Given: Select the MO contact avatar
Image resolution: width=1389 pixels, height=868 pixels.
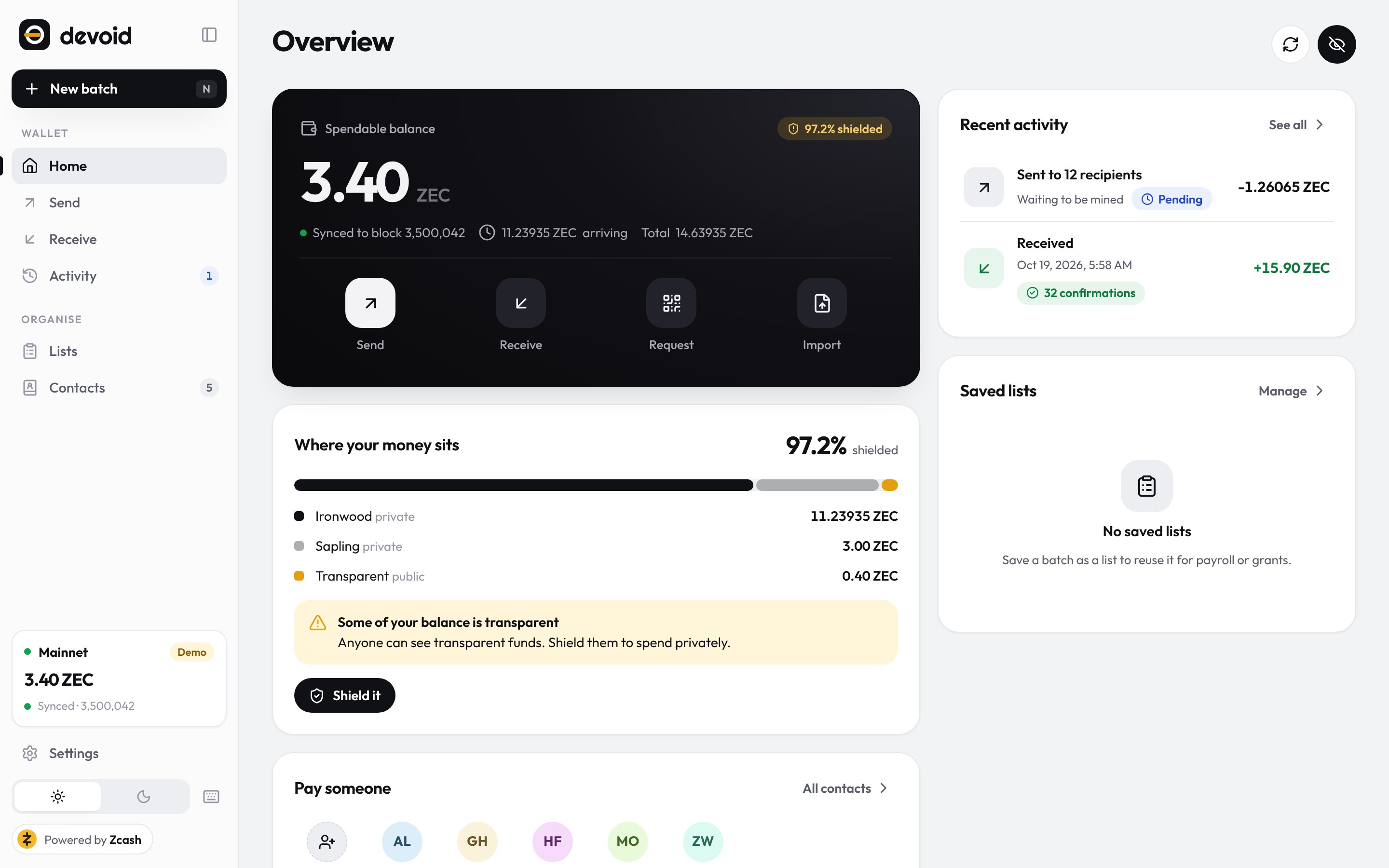Looking at the screenshot, I should 627,842.
